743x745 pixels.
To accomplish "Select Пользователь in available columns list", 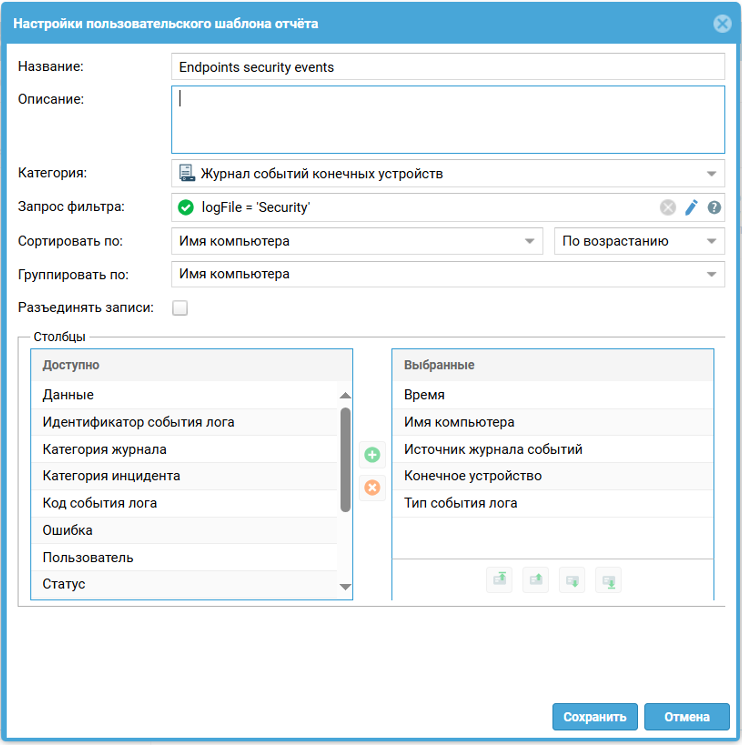I will [x=88, y=557].
